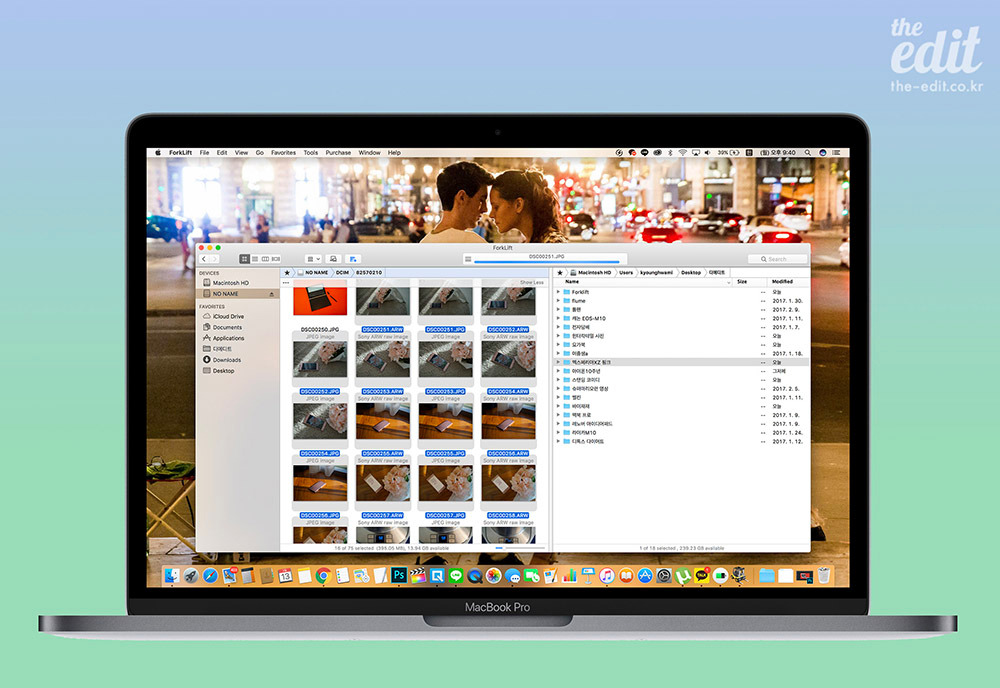Viewport: 1000px width, 688px height.
Task: Open Google Chrome from the Dock
Action: (323, 576)
